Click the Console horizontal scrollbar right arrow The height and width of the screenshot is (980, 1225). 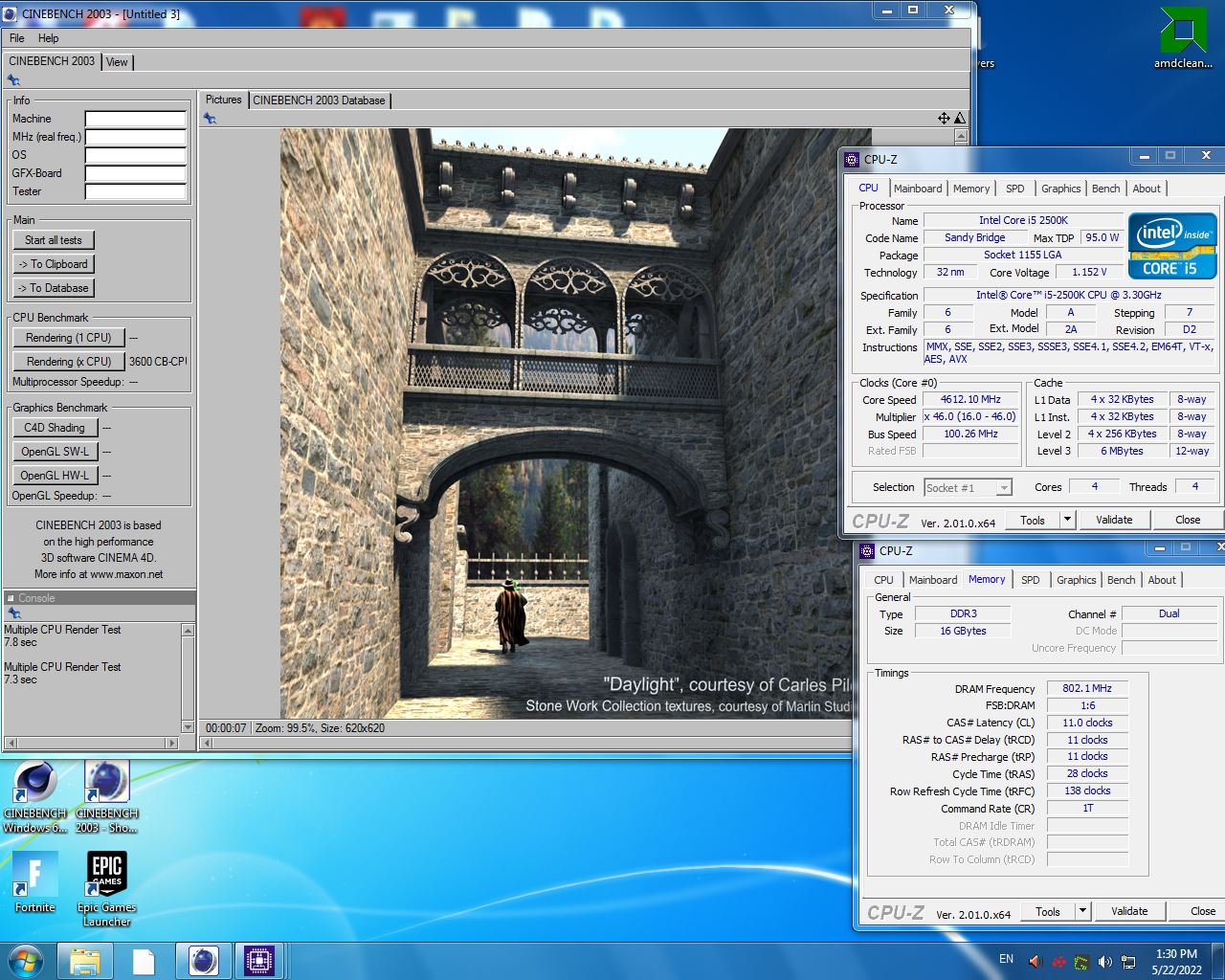(x=172, y=743)
